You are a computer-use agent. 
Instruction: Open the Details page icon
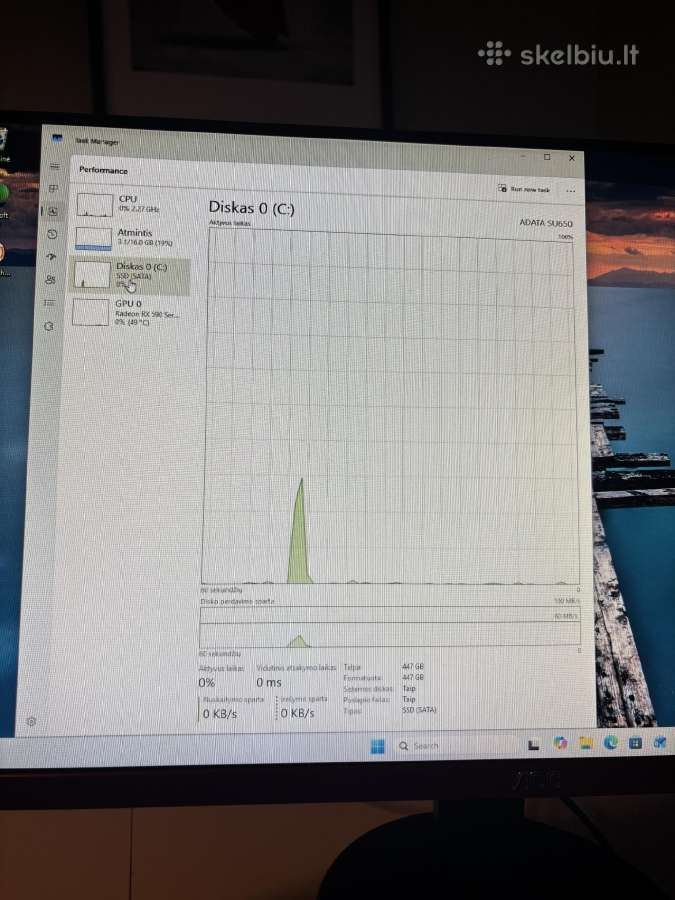click(x=50, y=302)
